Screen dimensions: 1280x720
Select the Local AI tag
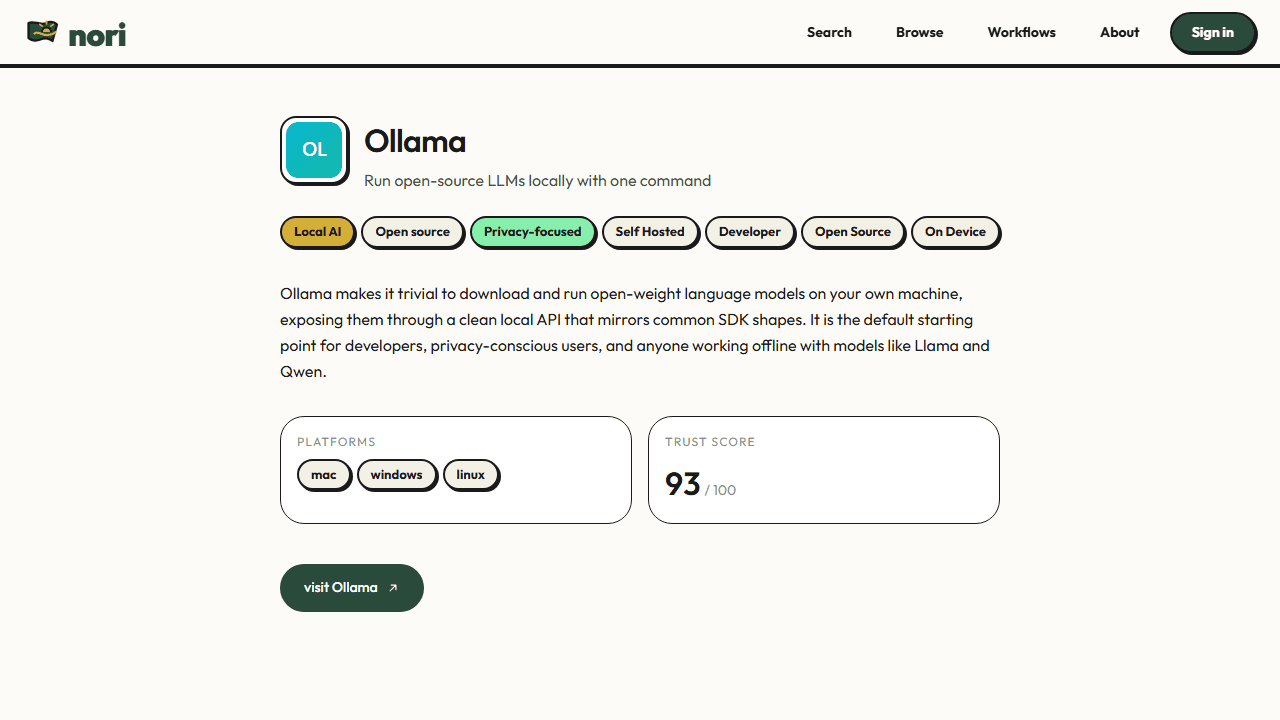[317, 232]
